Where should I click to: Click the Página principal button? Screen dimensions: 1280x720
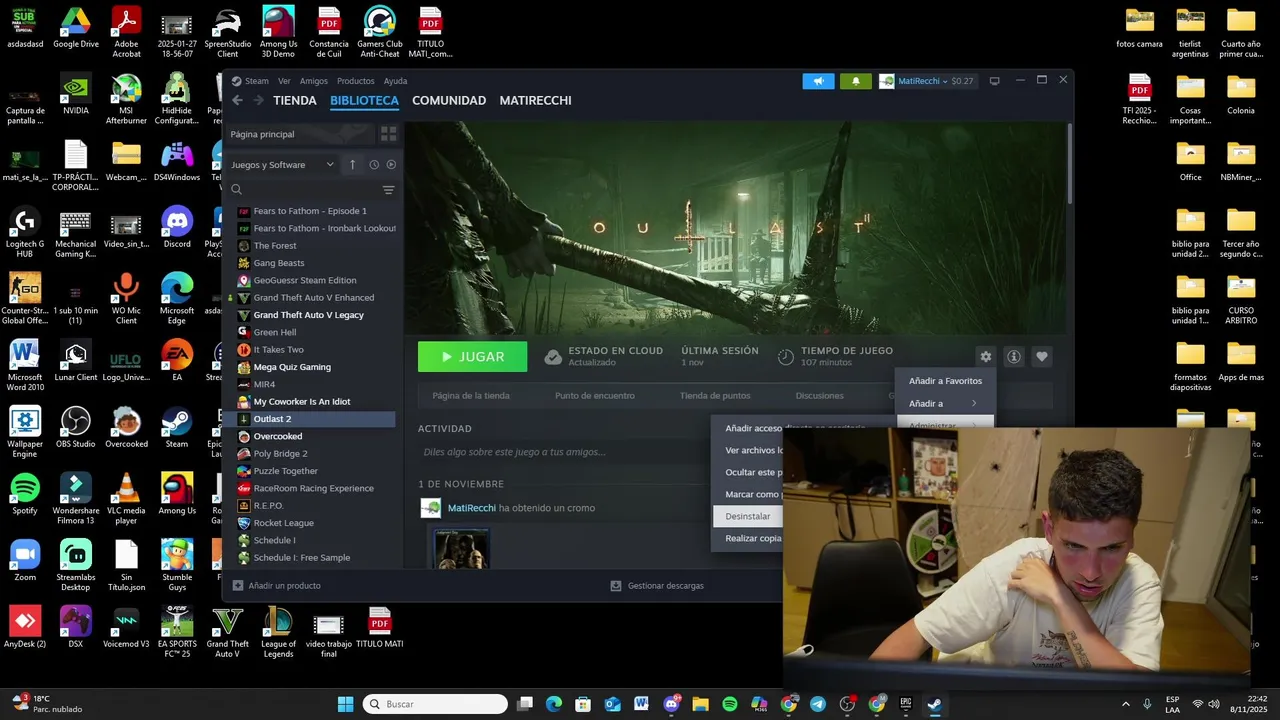tap(299, 134)
